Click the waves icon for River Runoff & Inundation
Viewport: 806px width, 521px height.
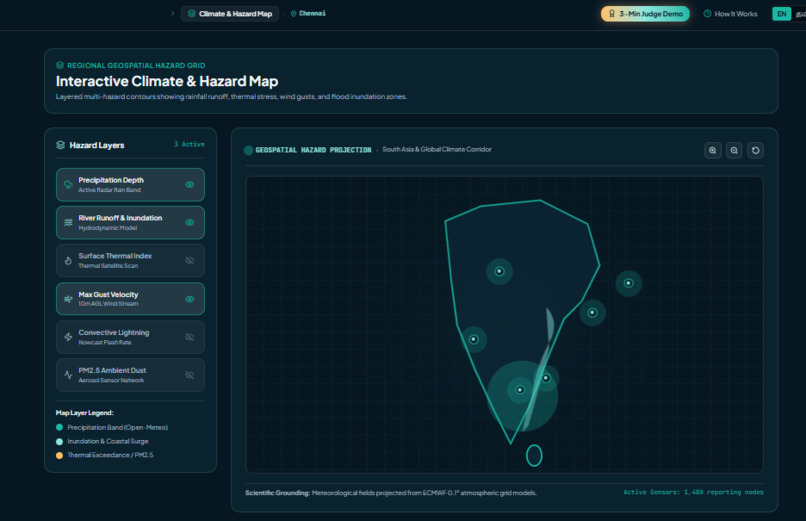(x=68, y=222)
